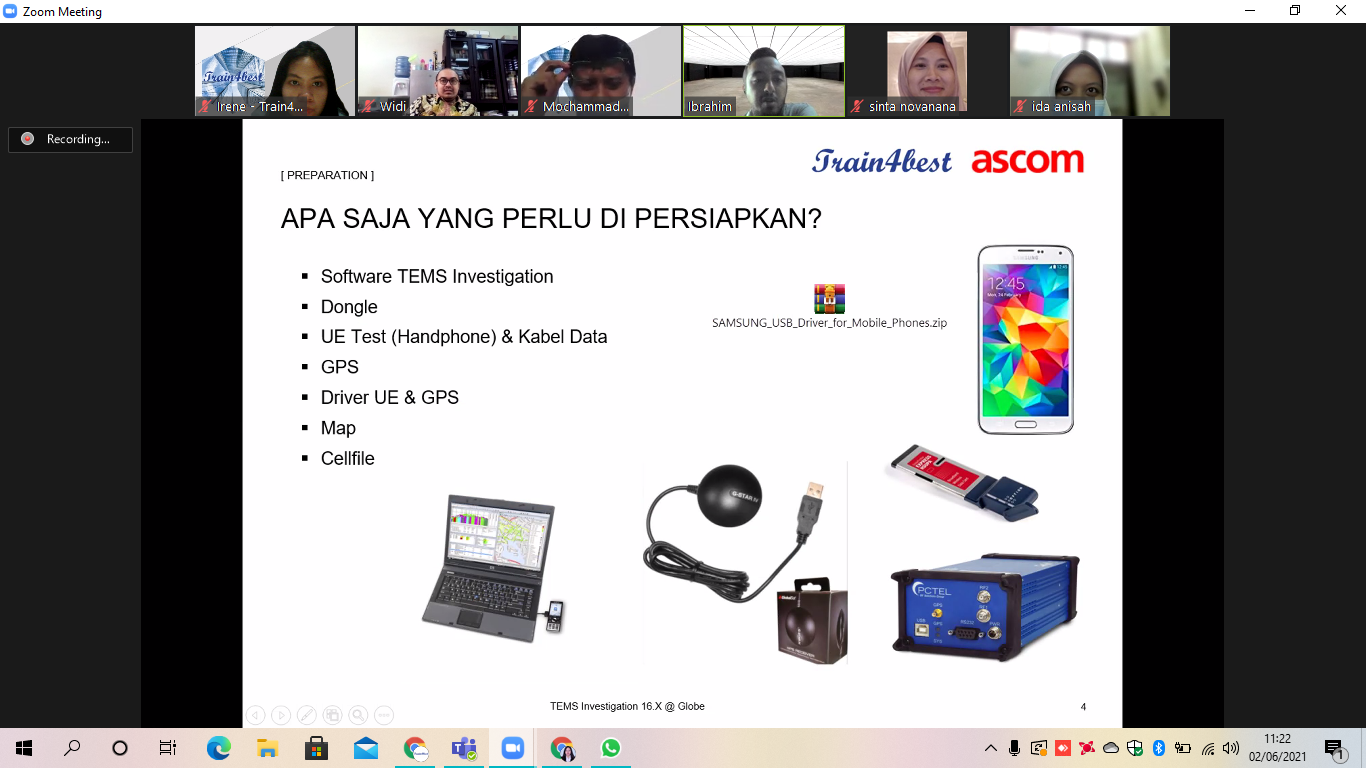
Task: Click the see-all-slides icon on the slide
Action: click(332, 715)
